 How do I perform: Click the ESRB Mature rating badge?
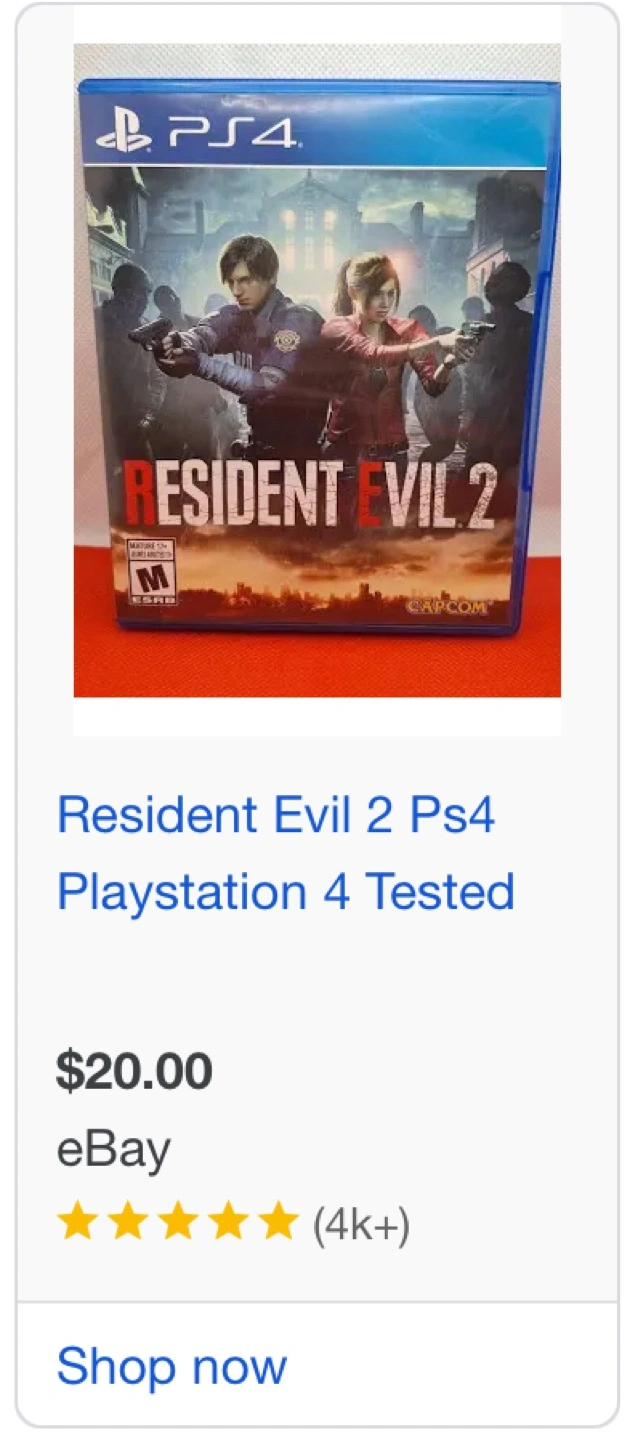152,570
